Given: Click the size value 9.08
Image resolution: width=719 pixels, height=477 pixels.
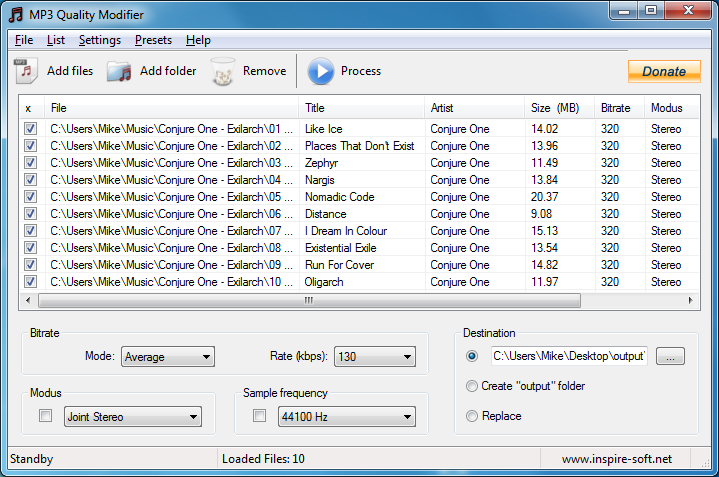Looking at the screenshot, I should coord(541,214).
